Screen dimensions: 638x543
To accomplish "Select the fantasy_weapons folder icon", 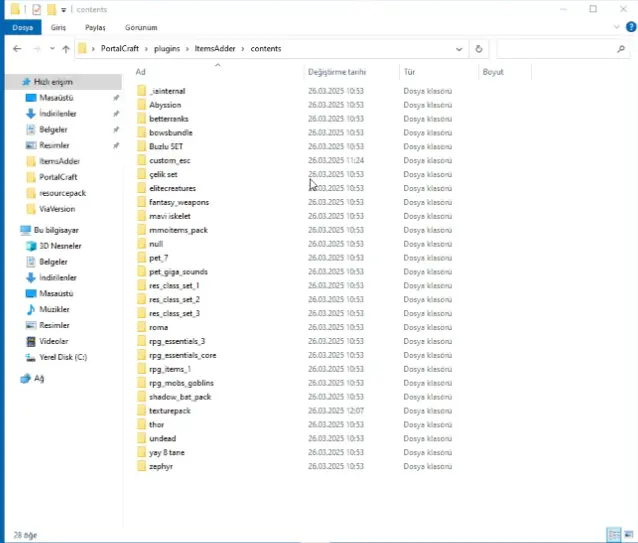I will [x=141, y=202].
